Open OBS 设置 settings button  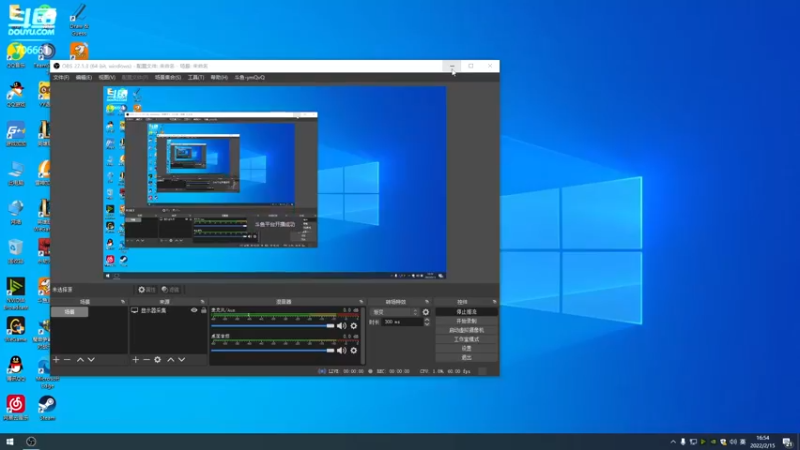[466, 348]
